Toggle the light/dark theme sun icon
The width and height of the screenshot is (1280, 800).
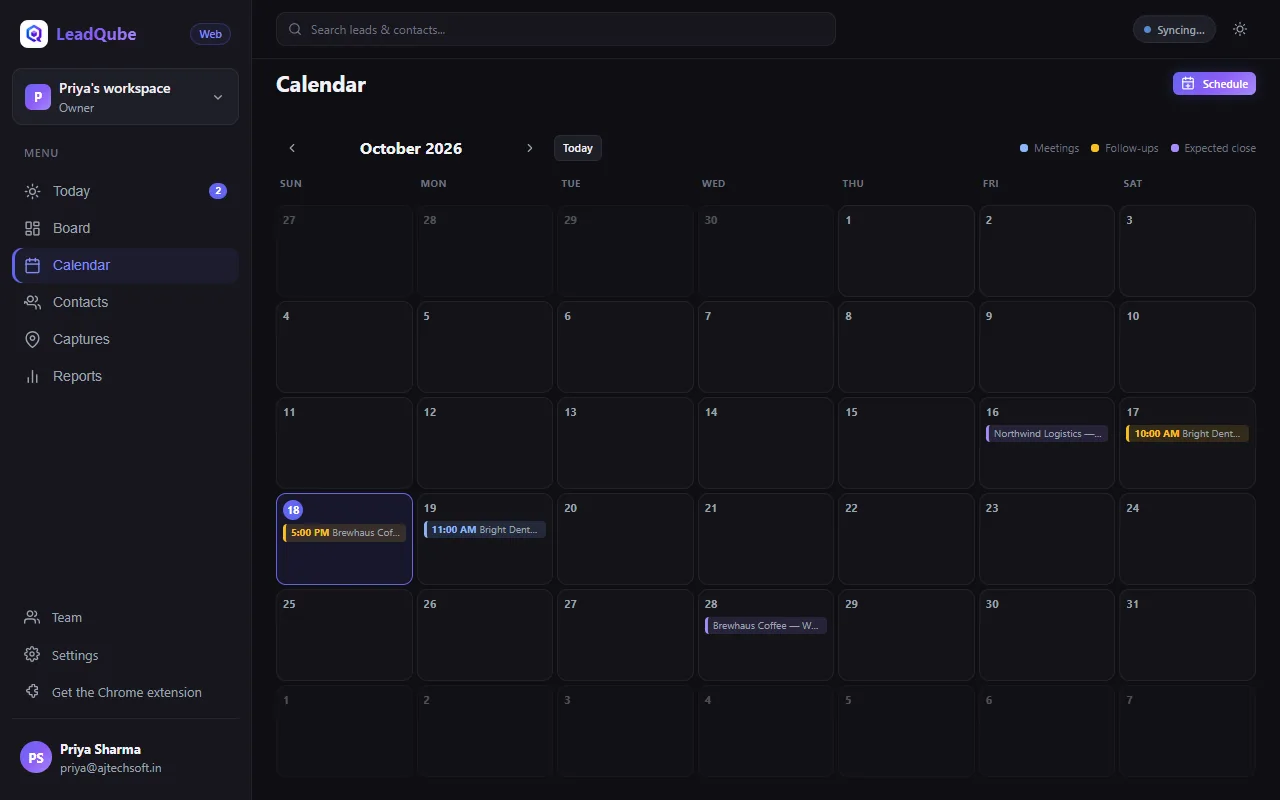click(x=1240, y=29)
